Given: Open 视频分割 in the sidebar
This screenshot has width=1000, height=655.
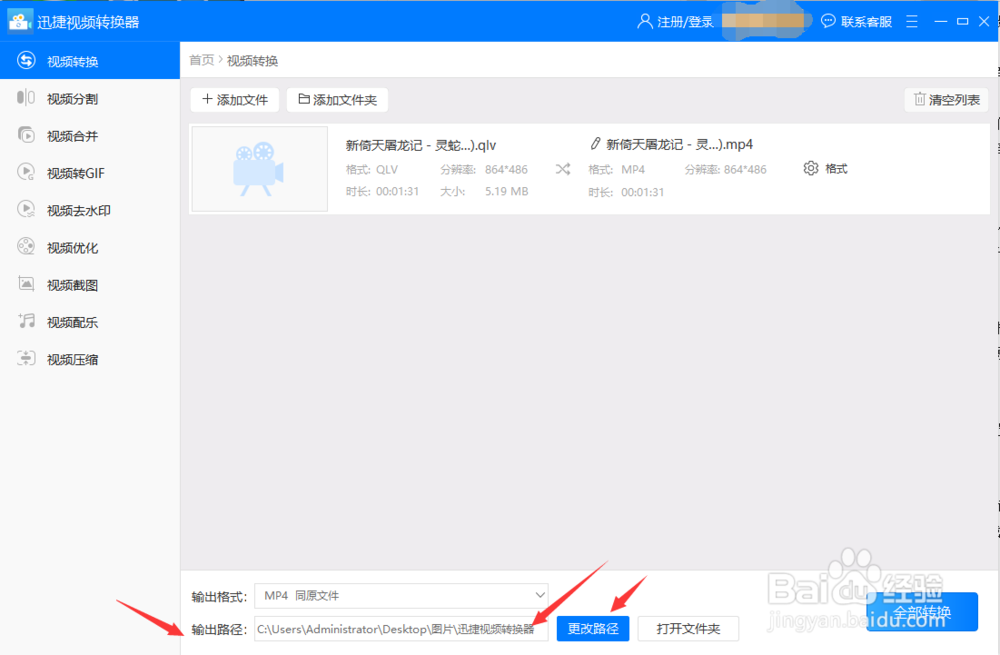Looking at the screenshot, I should [89, 98].
